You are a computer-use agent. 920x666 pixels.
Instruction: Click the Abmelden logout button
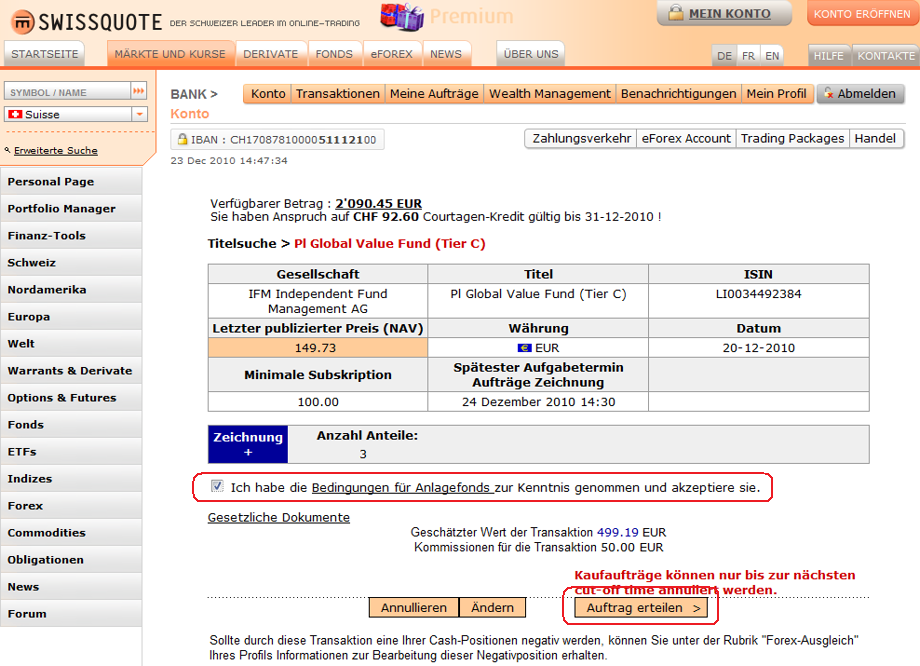coord(860,94)
